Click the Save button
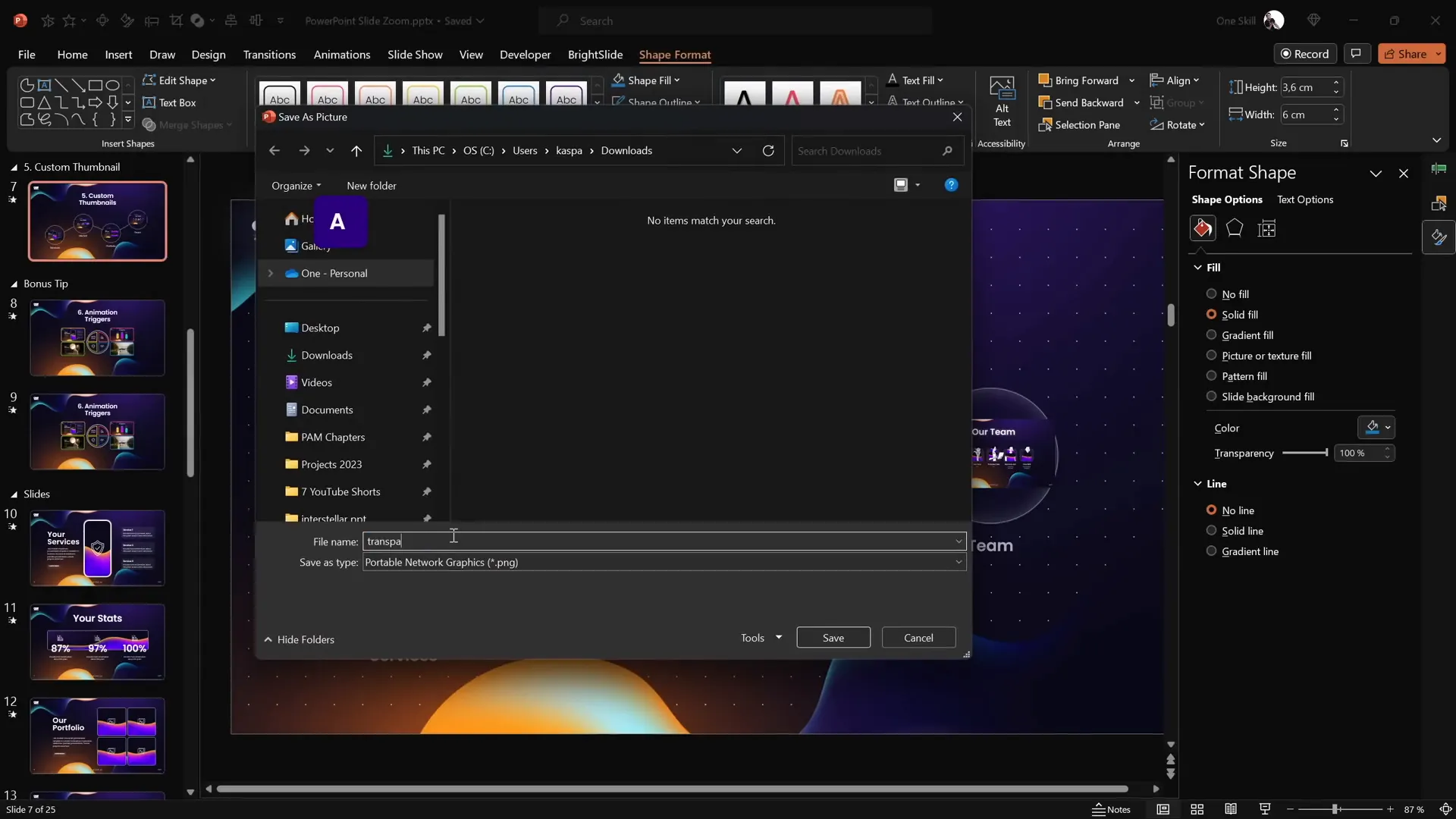The width and height of the screenshot is (1456, 819). click(x=833, y=638)
